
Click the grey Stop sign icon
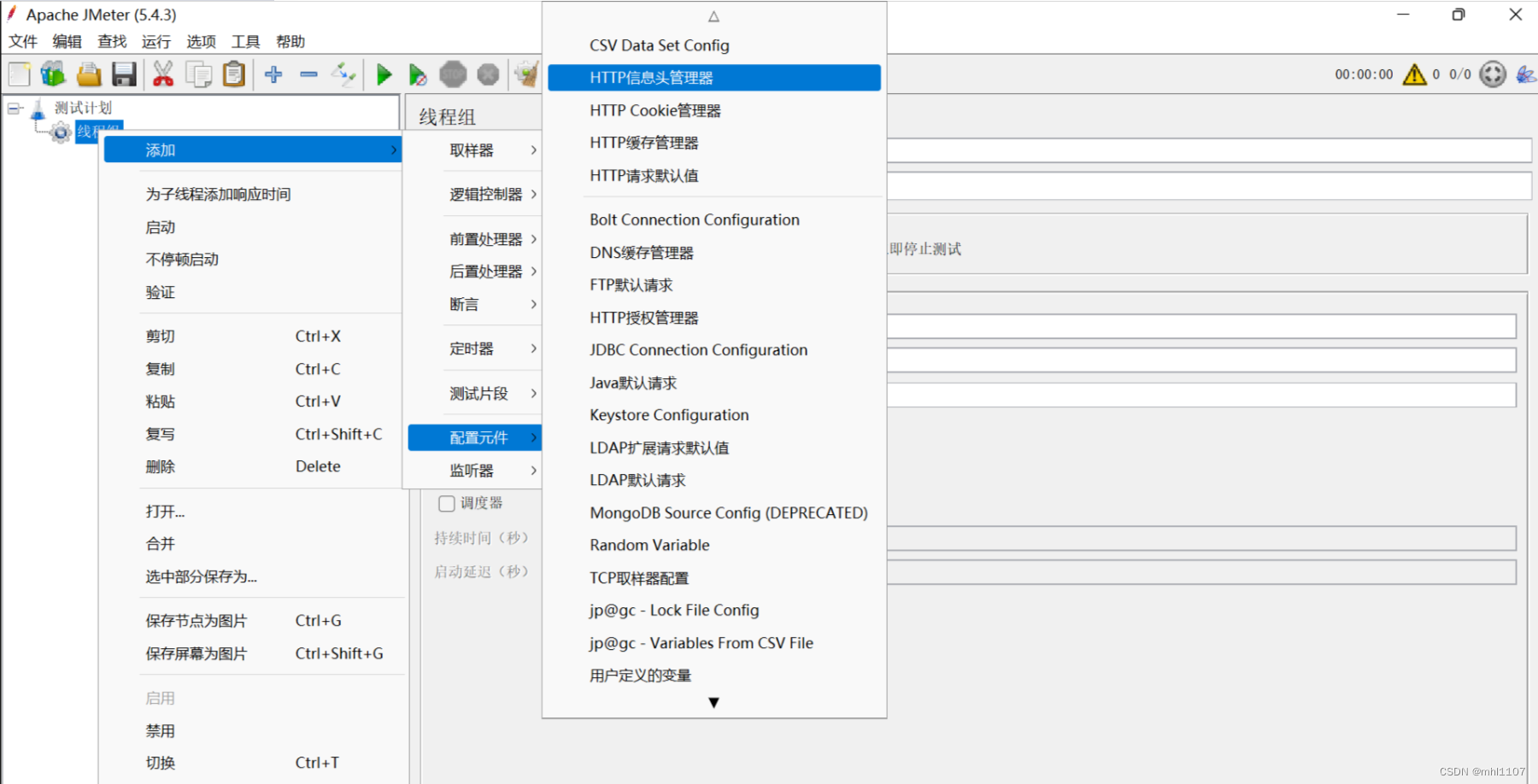(x=453, y=75)
